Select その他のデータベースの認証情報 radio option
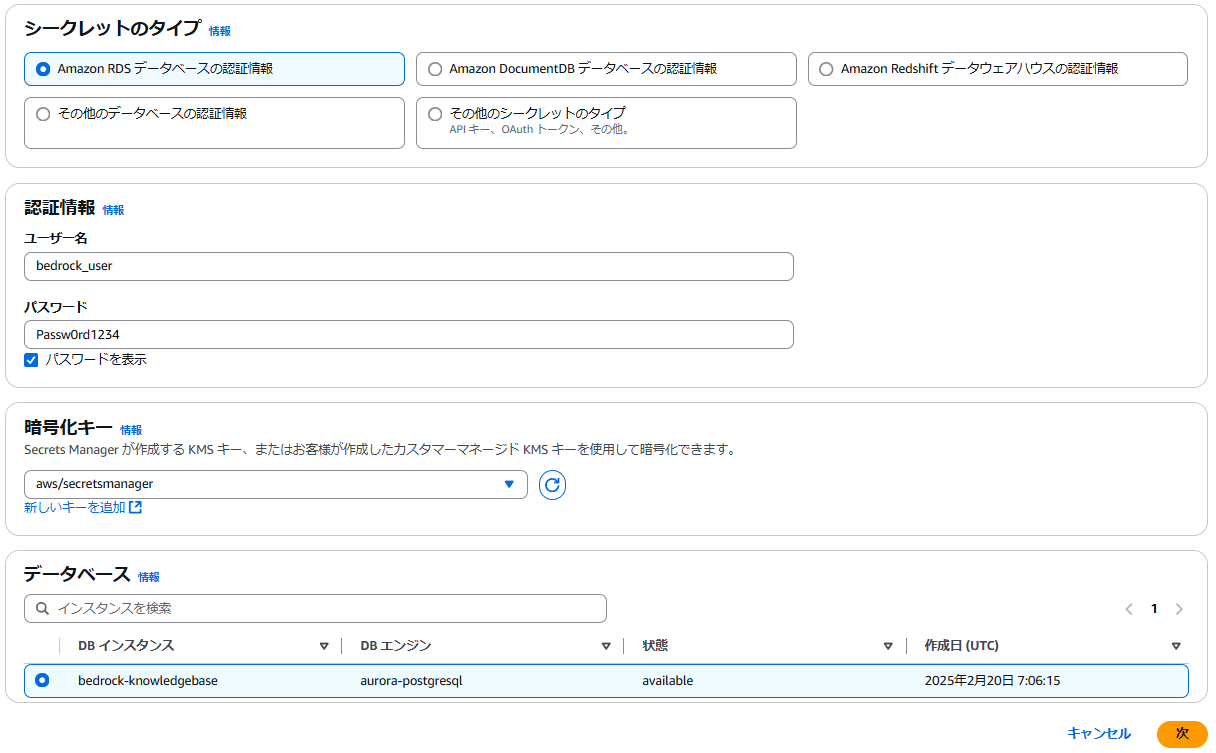Screen dimensions: 1216x753 [x=43, y=114]
